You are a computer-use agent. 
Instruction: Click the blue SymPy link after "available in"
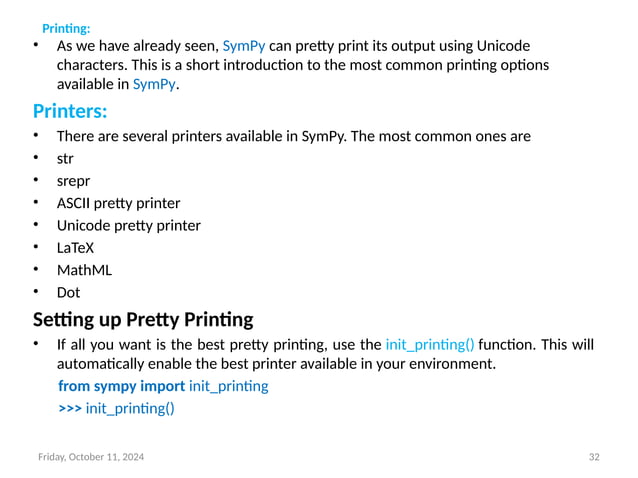pos(154,84)
